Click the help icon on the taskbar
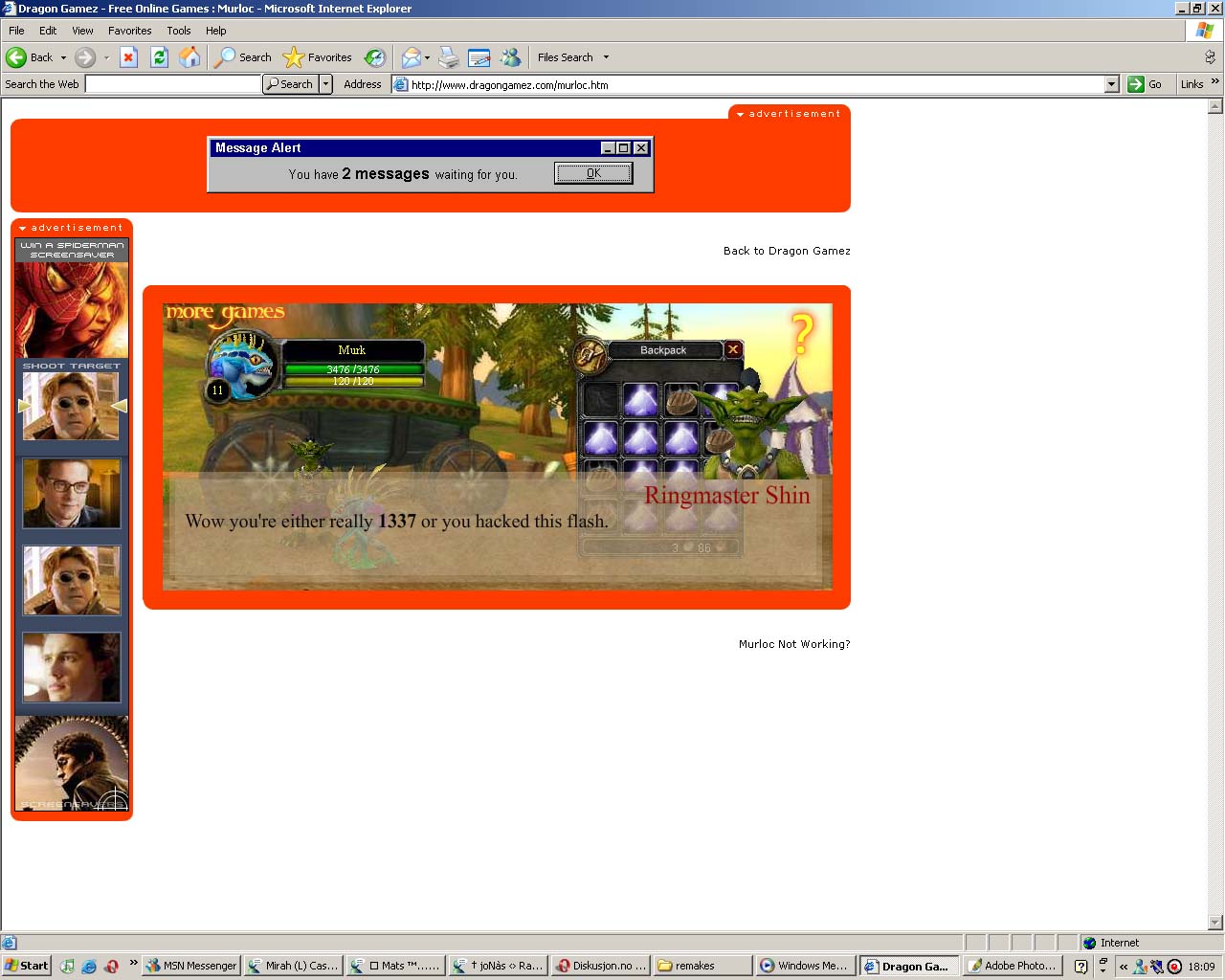This screenshot has width=1225, height=980. [x=1080, y=967]
